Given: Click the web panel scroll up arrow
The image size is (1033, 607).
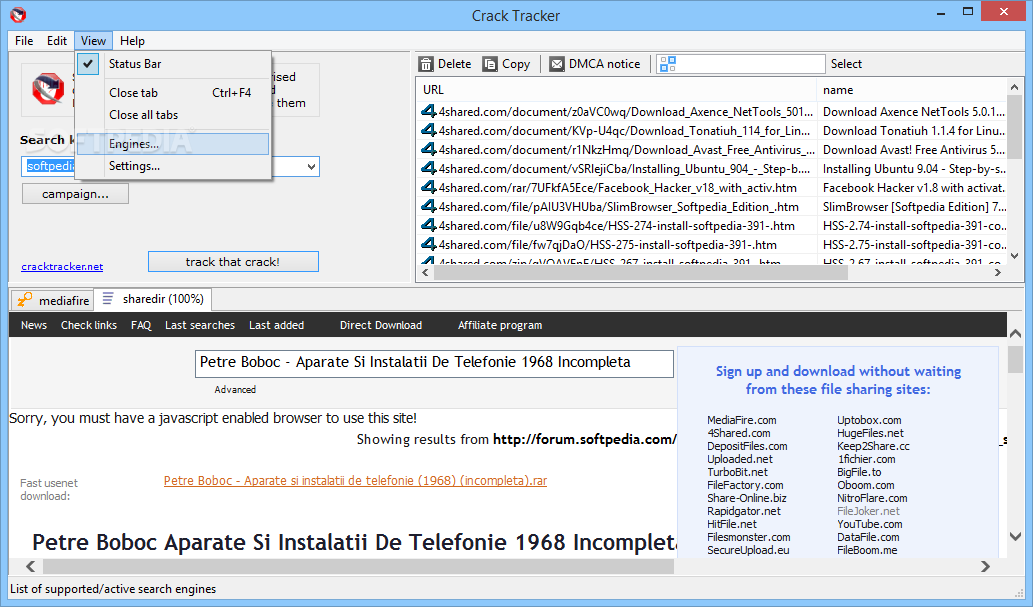Looking at the screenshot, I should click(x=1015, y=334).
